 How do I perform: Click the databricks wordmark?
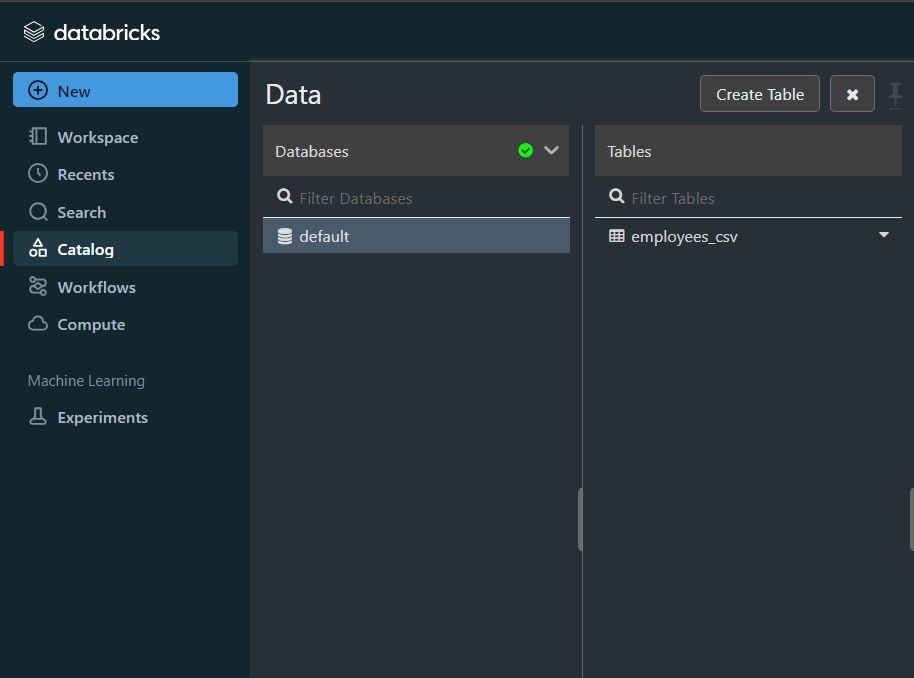tap(107, 33)
